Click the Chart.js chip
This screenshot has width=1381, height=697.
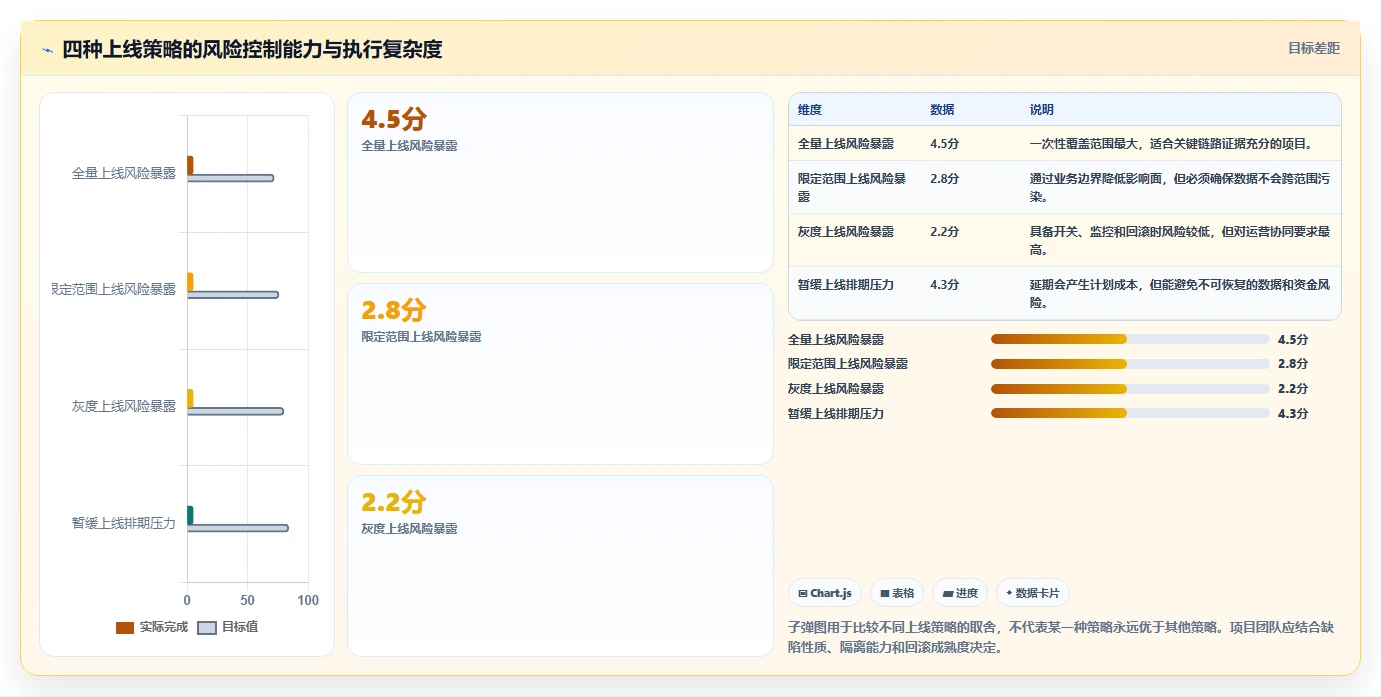click(x=825, y=593)
